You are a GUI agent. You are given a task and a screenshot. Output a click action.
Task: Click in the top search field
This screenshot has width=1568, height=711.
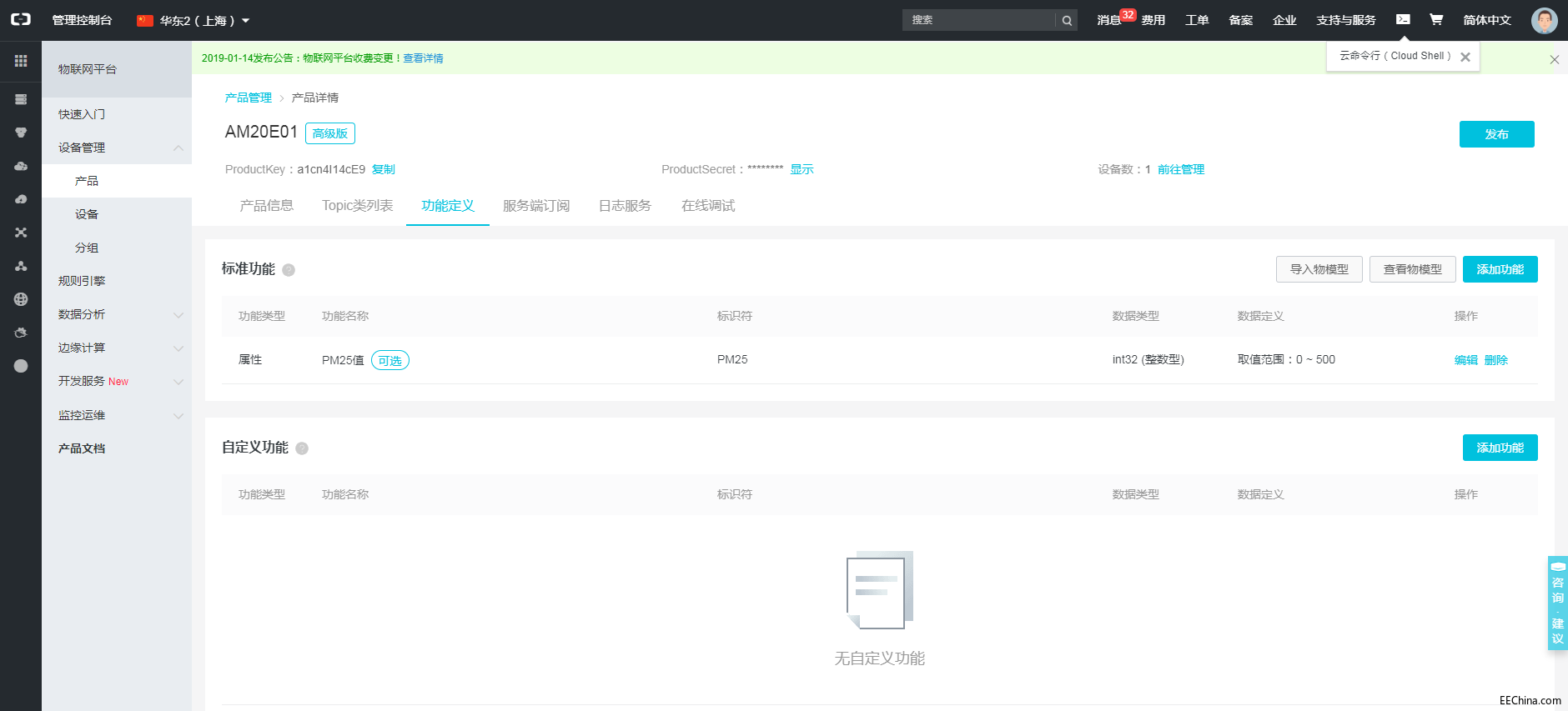978,20
